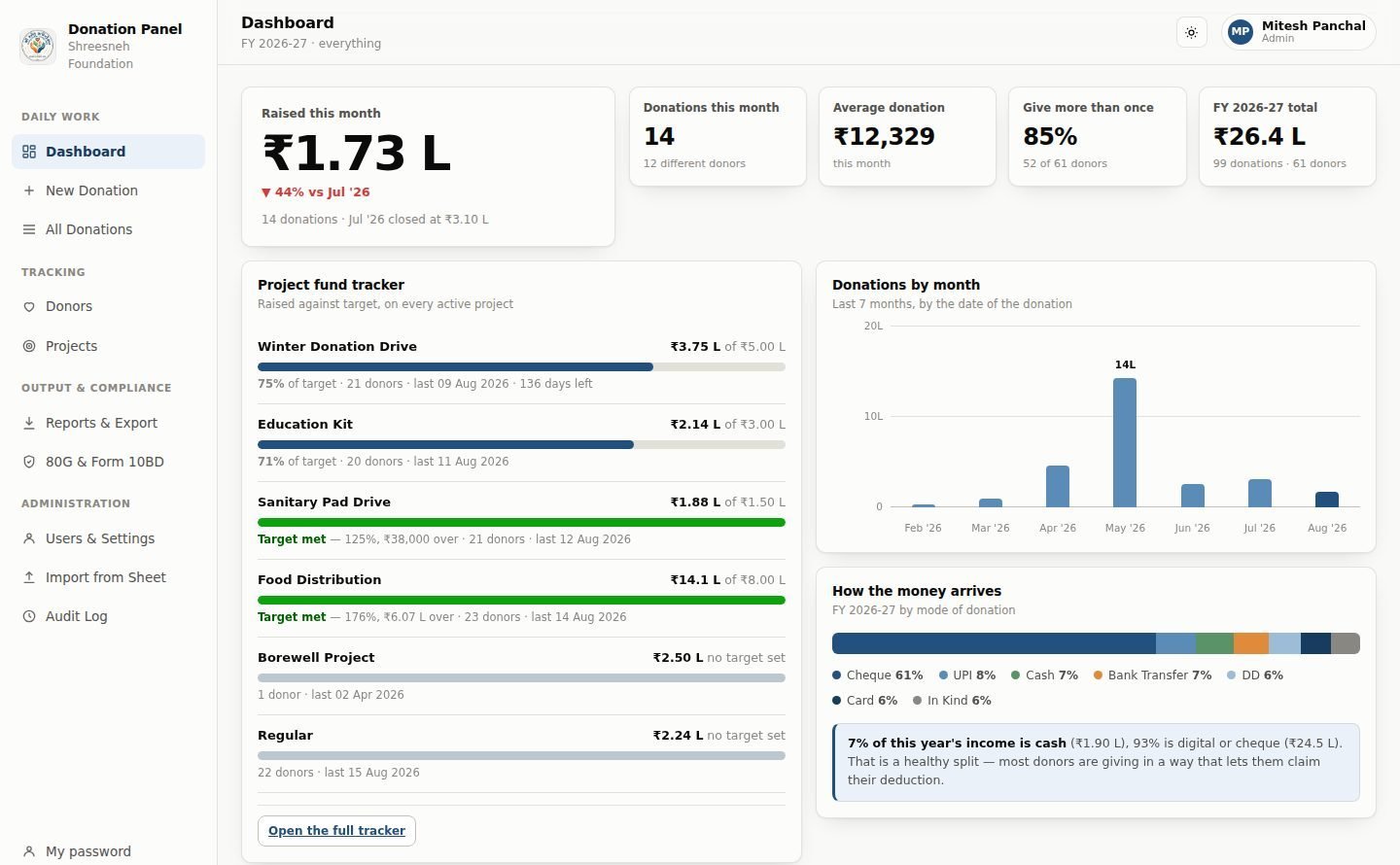Click the MP avatar circle
This screenshot has height=865, width=1400.
coord(1241,32)
